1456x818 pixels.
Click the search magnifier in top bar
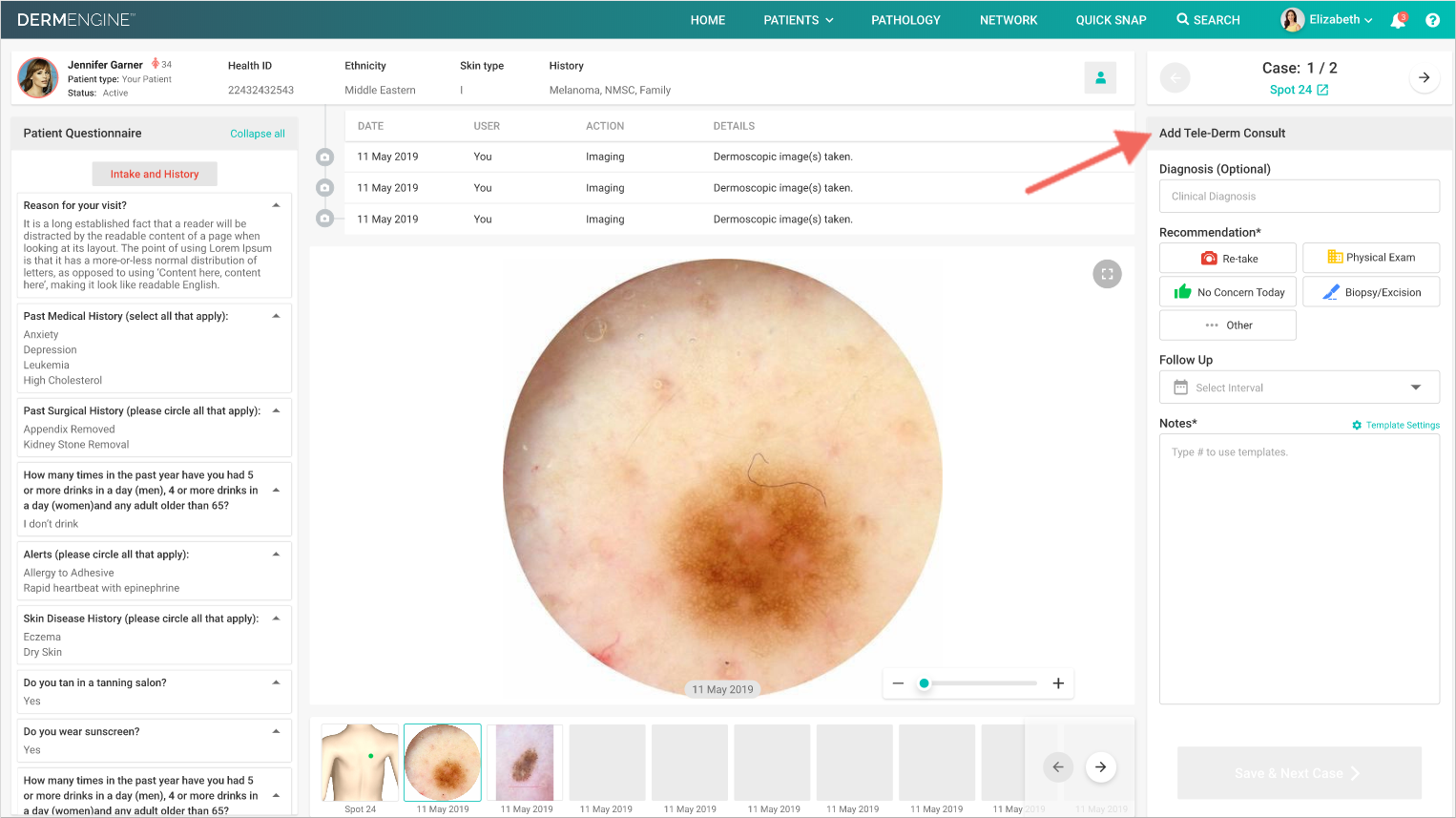pyautogui.click(x=1182, y=19)
